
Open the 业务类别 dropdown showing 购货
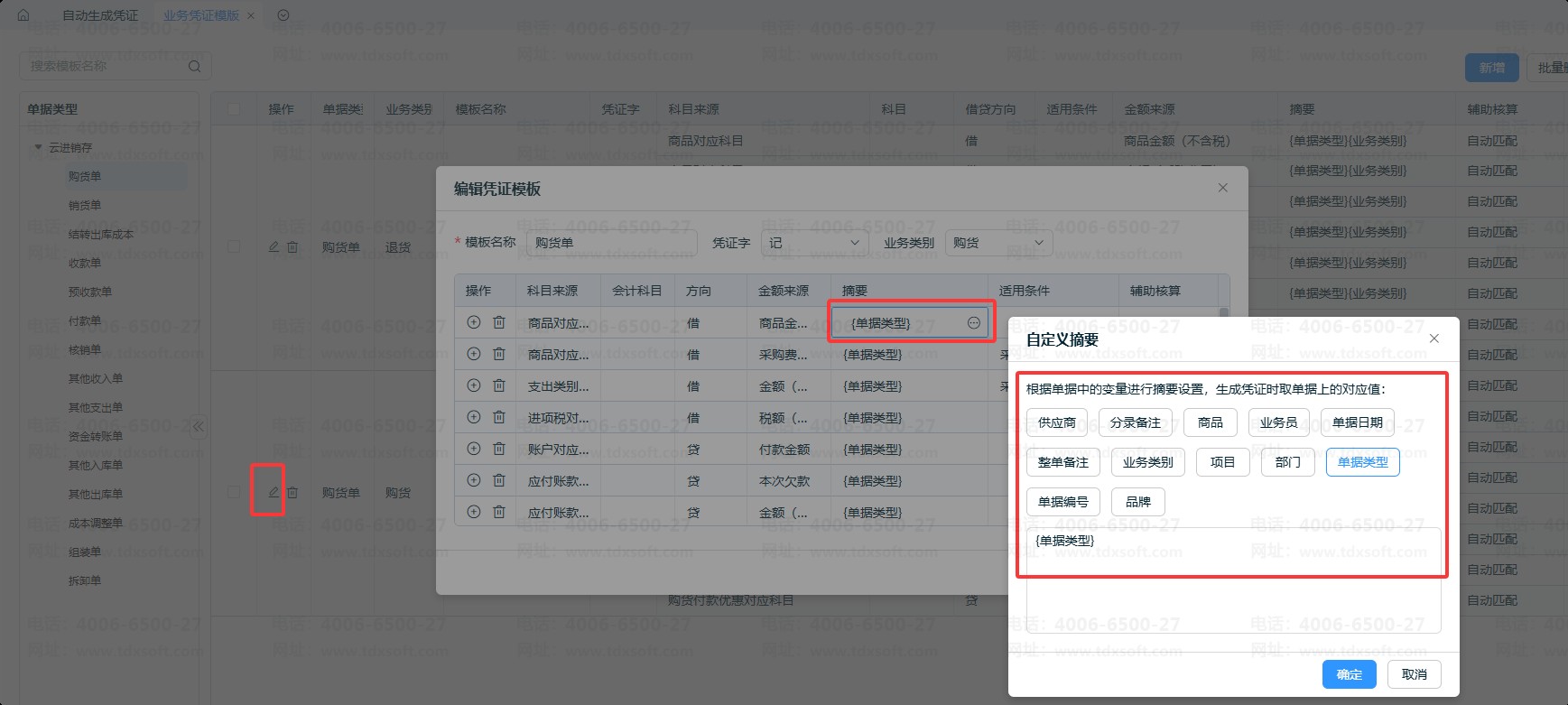998,243
